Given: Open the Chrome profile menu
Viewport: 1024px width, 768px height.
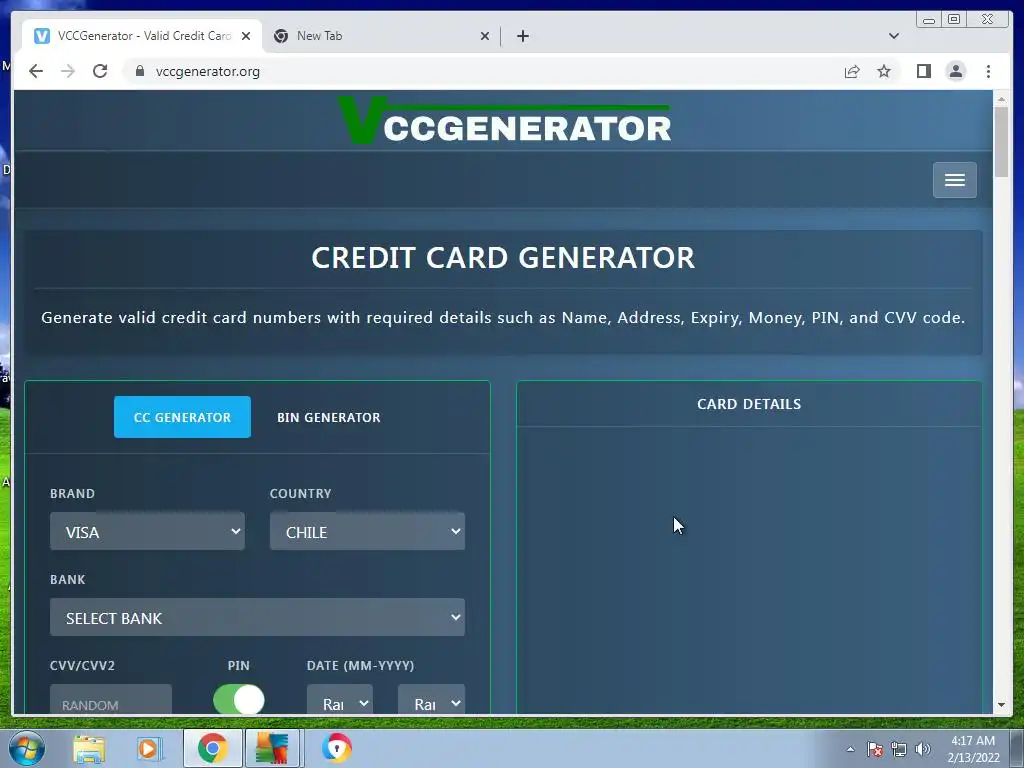Looking at the screenshot, I should click(x=955, y=71).
